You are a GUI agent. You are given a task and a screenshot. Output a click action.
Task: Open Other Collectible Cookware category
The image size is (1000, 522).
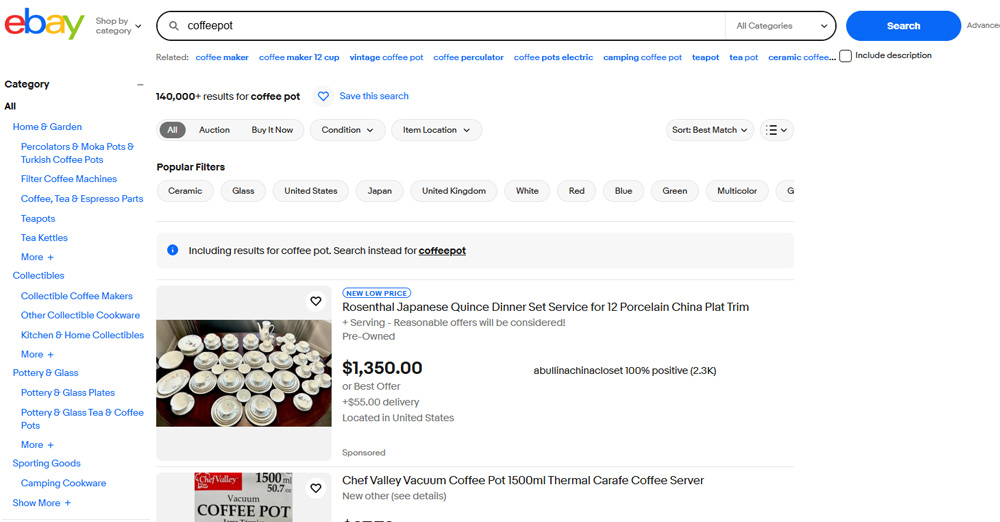(x=80, y=315)
